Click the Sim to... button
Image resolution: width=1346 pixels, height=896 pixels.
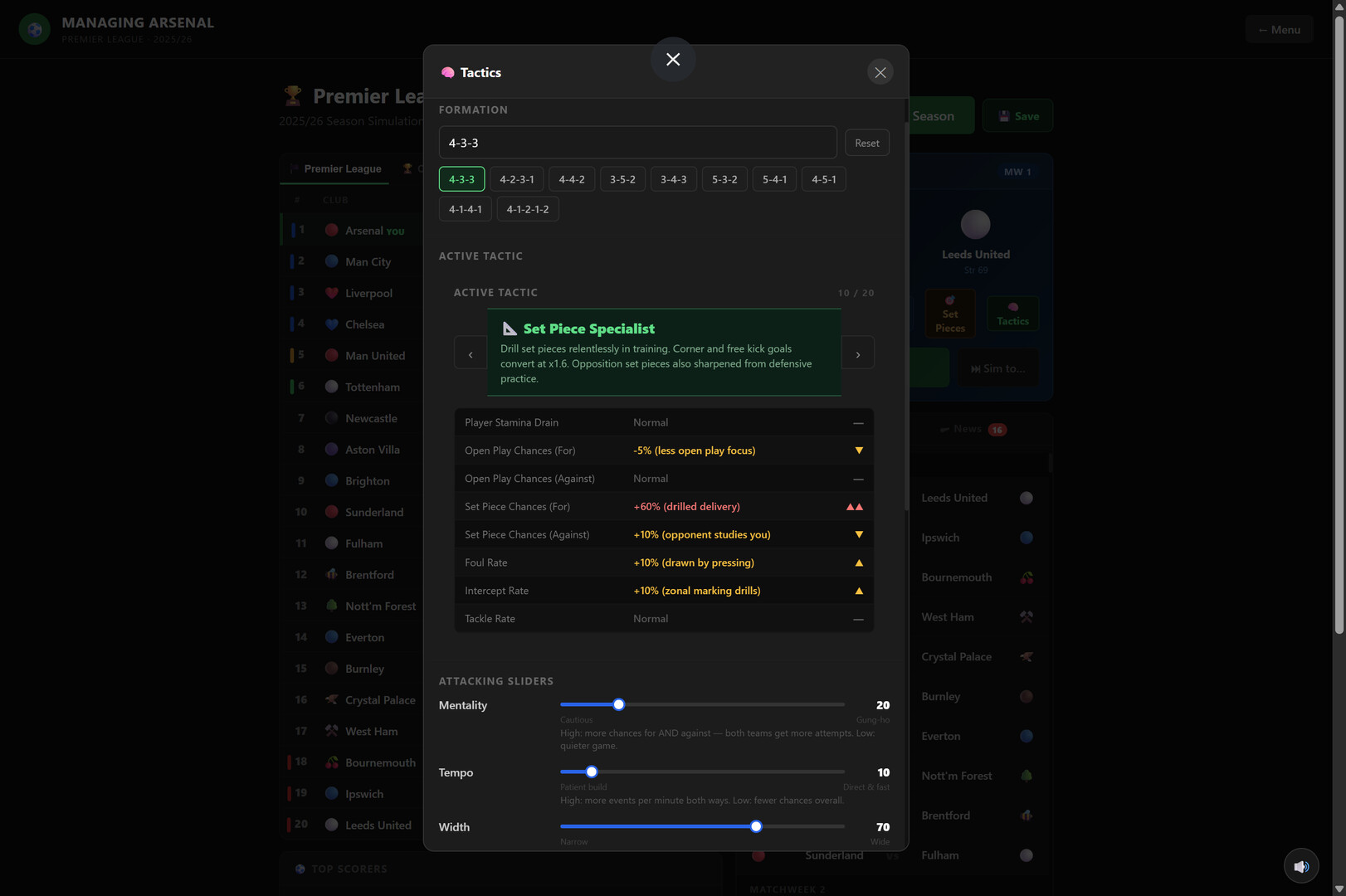[997, 368]
